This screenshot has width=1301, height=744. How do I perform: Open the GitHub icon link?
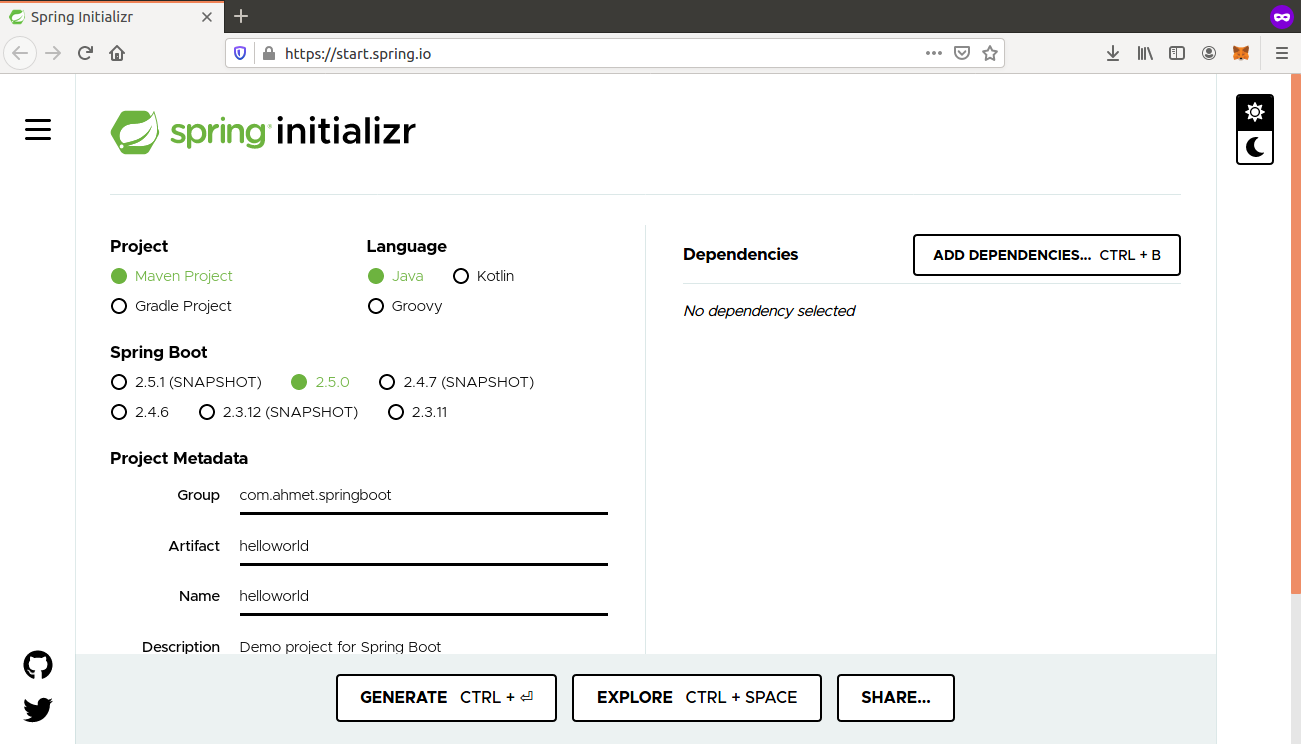[38, 665]
